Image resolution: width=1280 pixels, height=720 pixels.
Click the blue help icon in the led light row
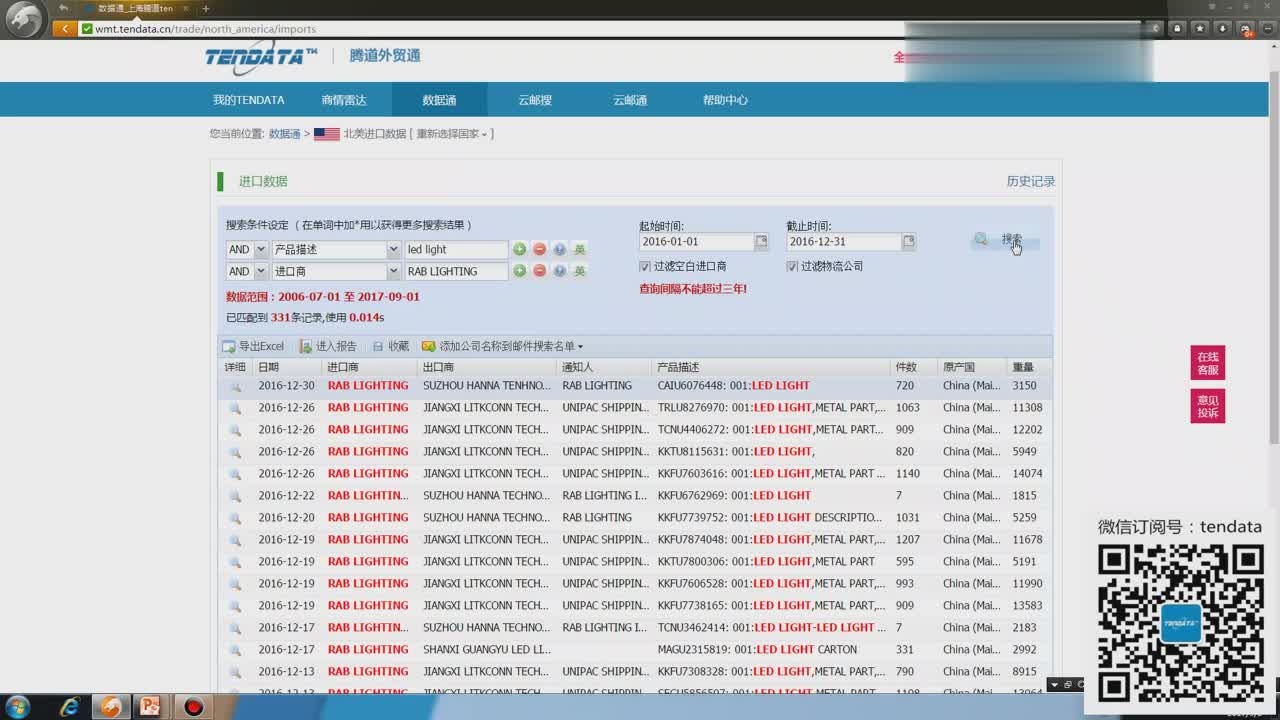(559, 249)
